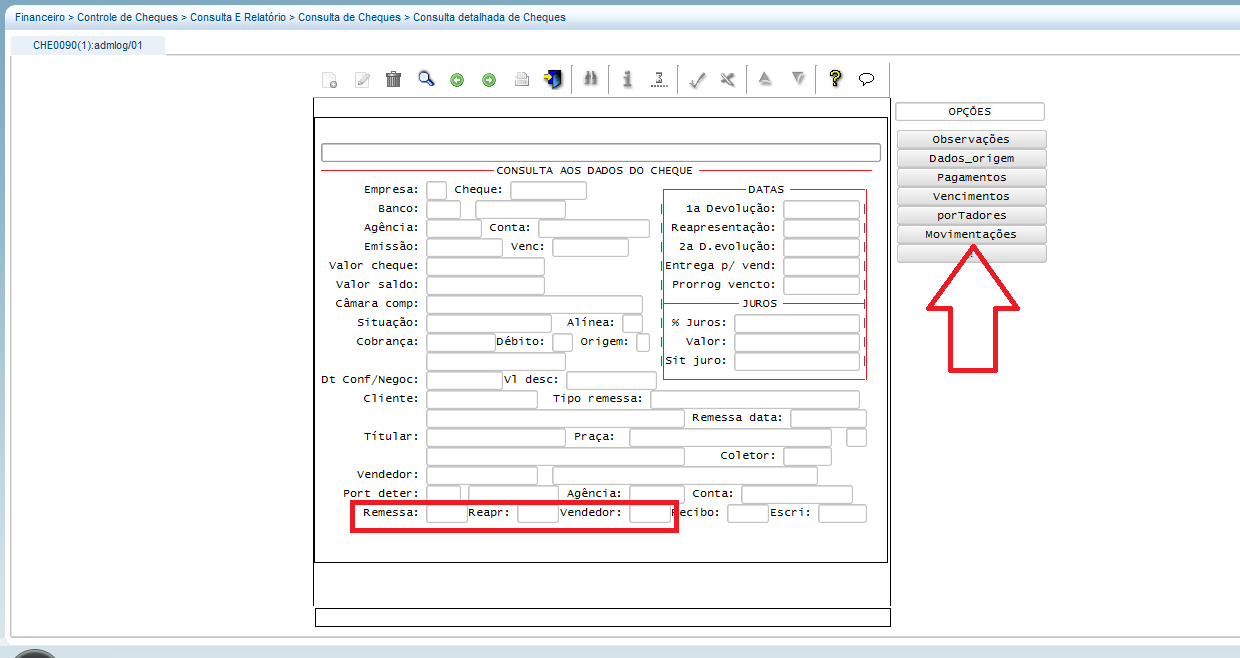
Task: Go to Consulta de Cheques breadcrumb
Action: coord(349,17)
